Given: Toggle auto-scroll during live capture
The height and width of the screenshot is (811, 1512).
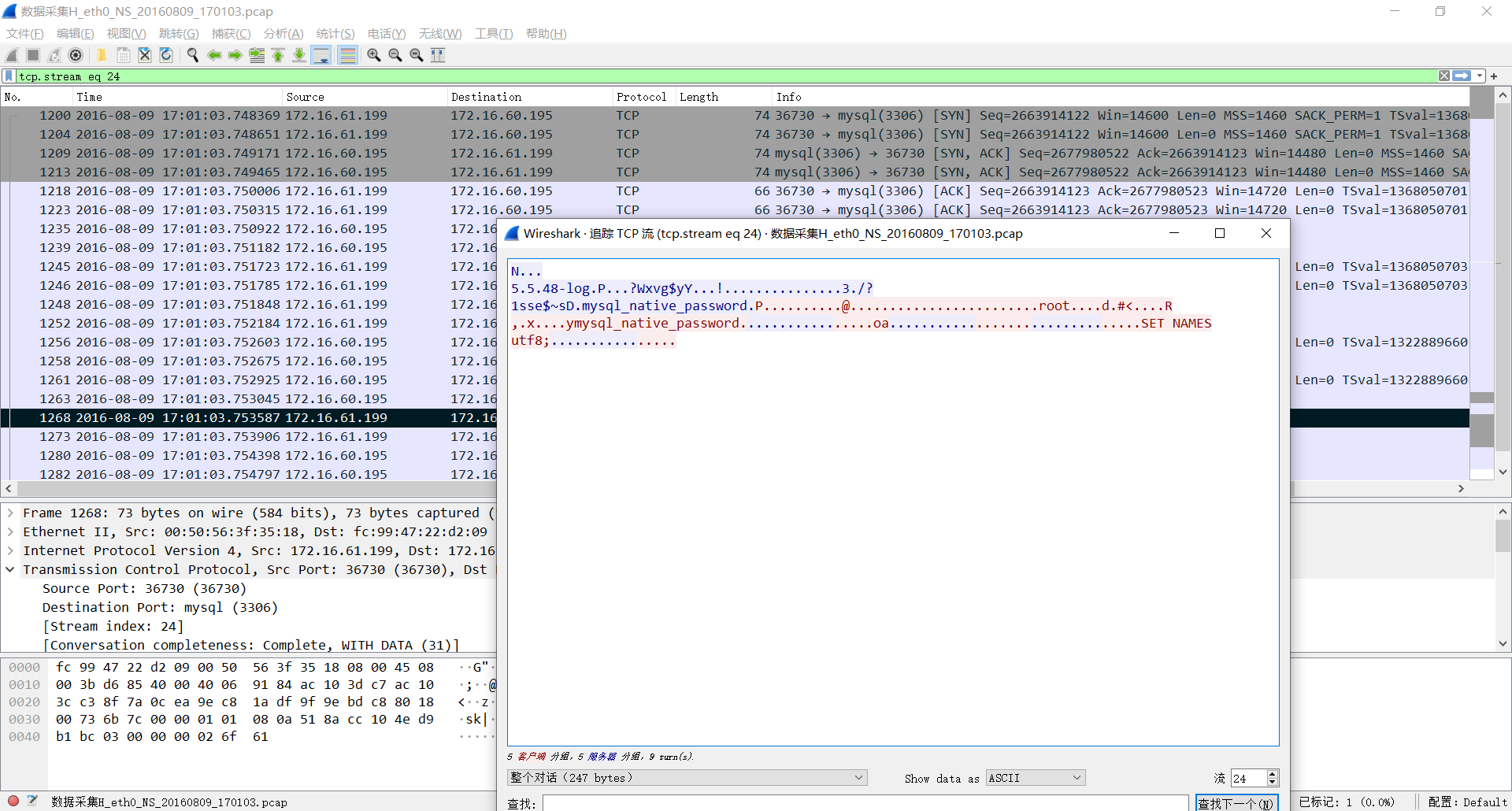Looking at the screenshot, I should pos(321,55).
